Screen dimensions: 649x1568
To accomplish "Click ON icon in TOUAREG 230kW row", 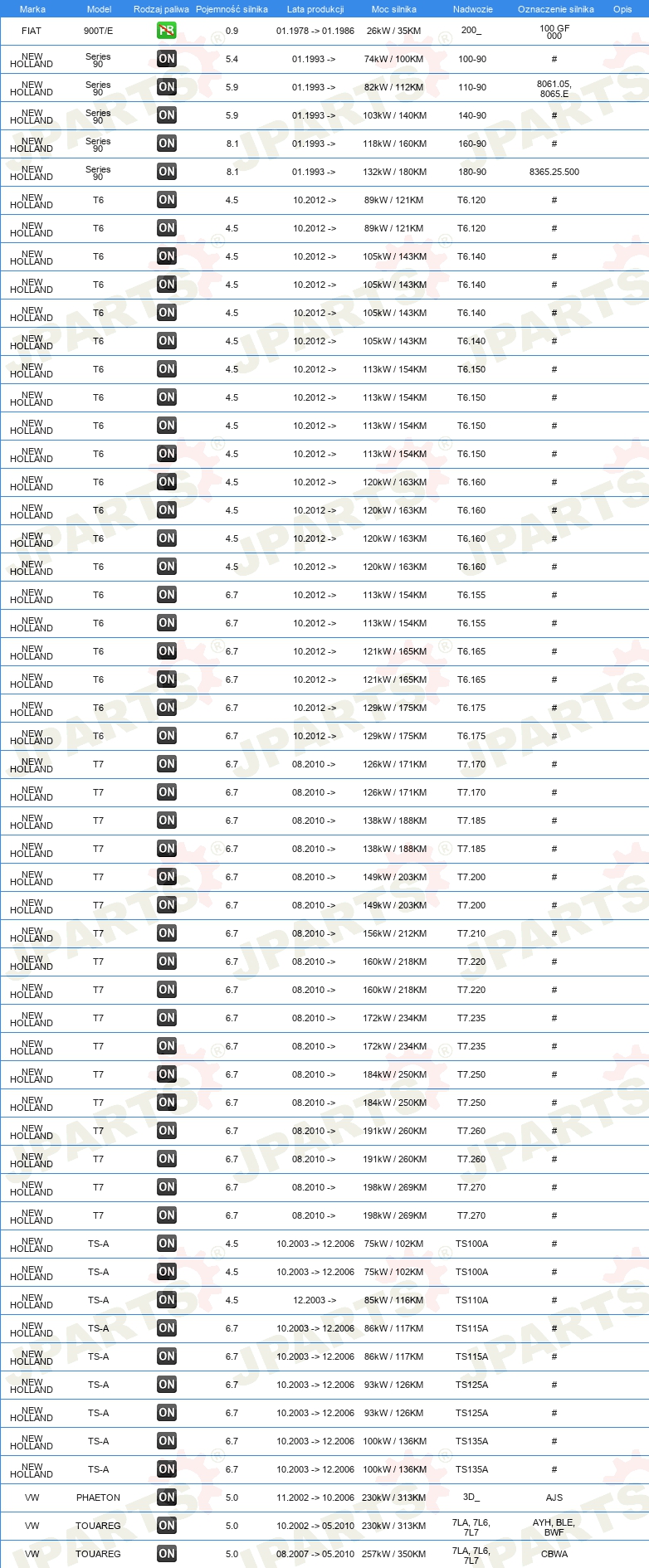I will 167,1526.
